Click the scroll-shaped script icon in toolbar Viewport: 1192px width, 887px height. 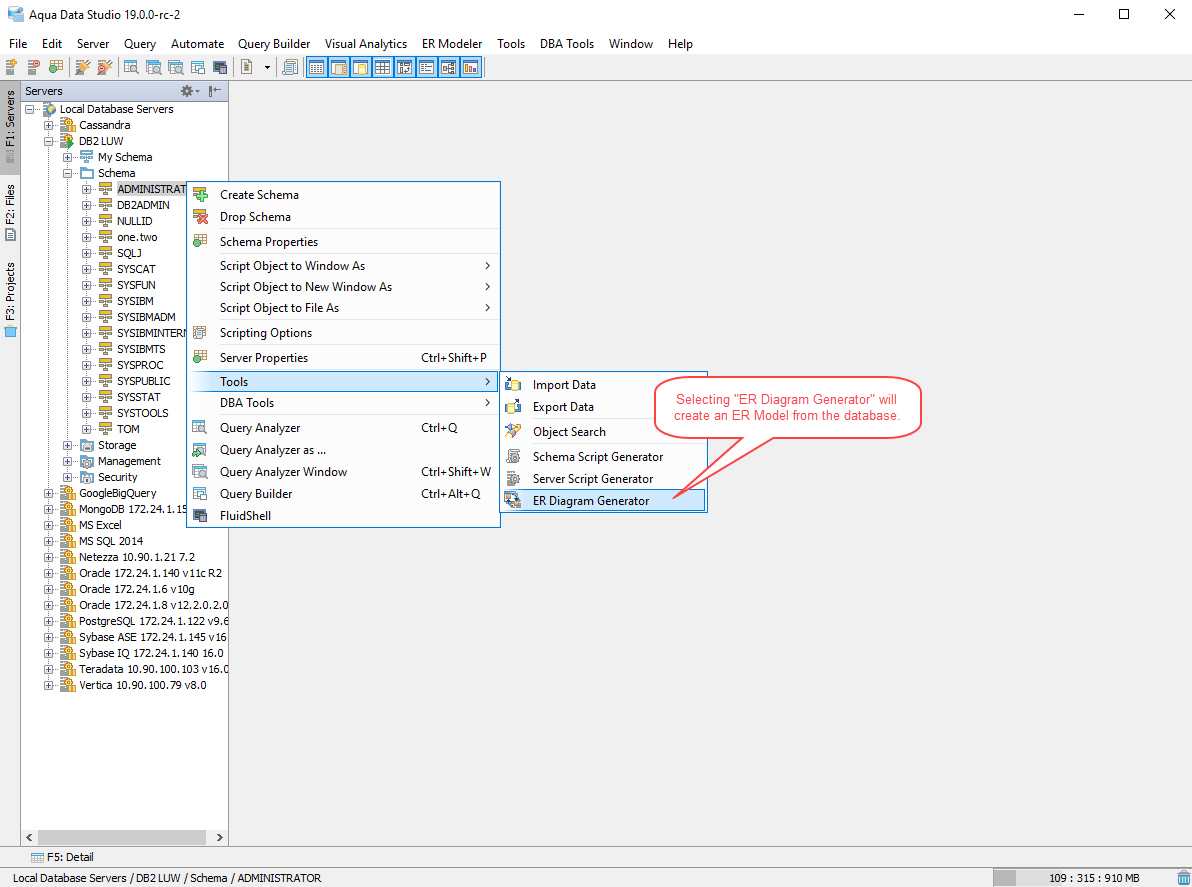(x=290, y=68)
